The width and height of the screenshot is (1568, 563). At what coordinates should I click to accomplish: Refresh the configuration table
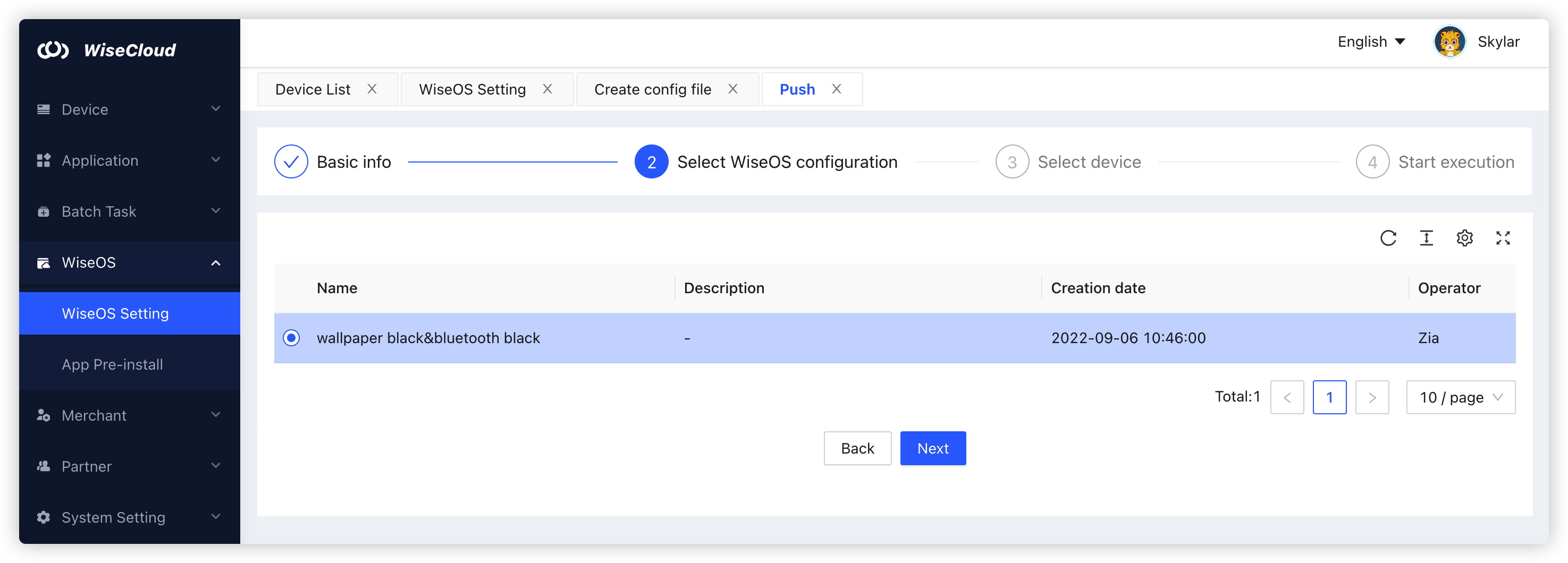point(1388,238)
